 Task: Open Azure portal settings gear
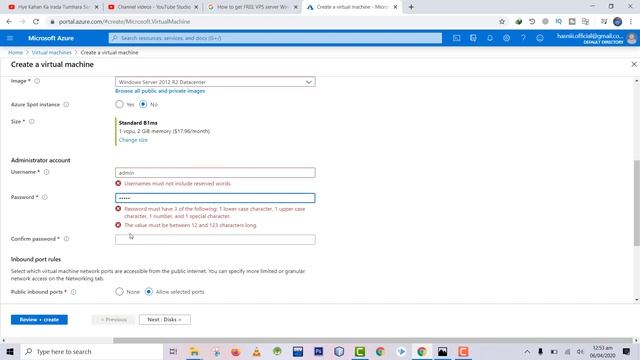[x=507, y=38]
